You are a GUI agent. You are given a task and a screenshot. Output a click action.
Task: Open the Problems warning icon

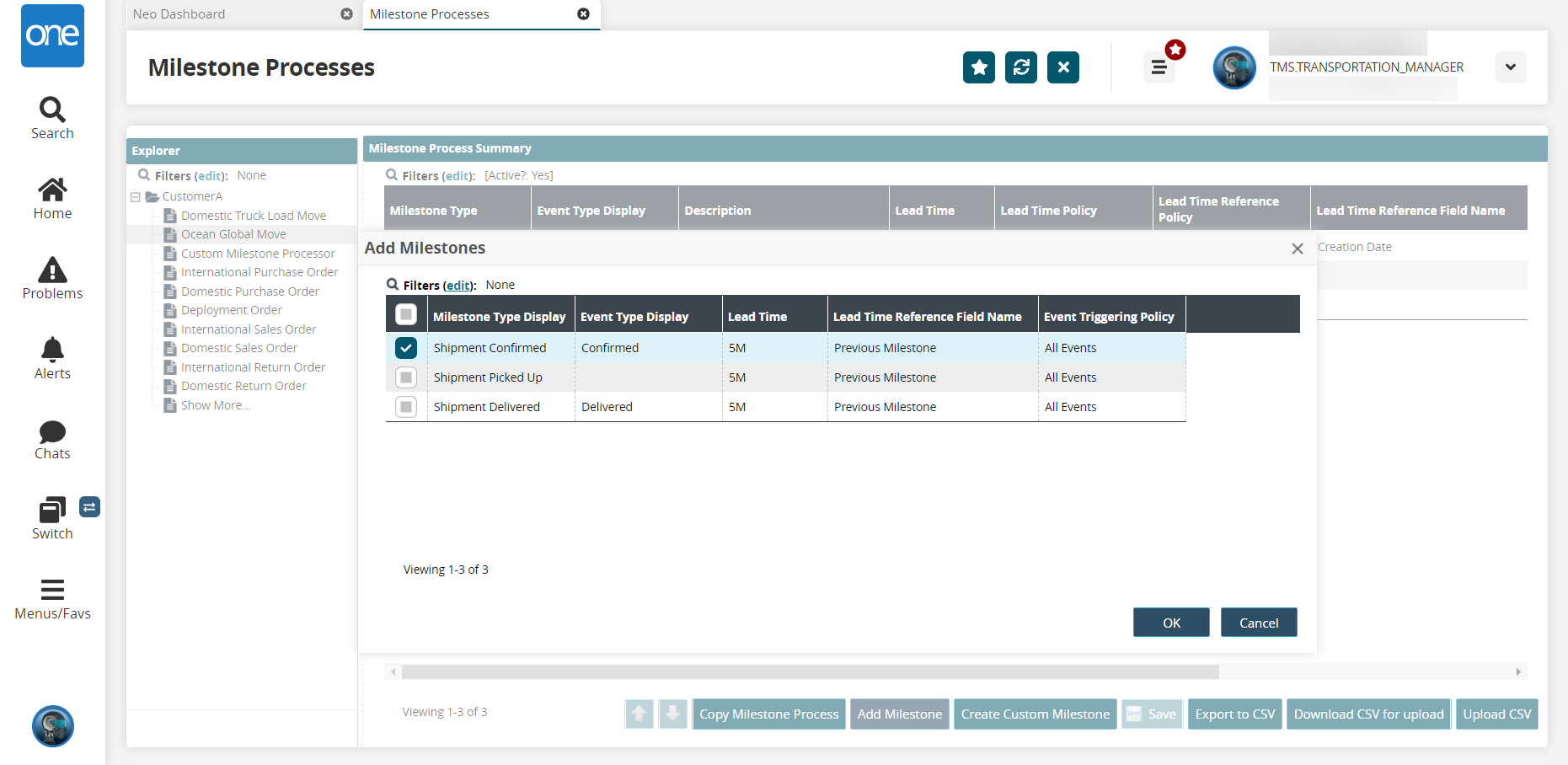(x=52, y=270)
